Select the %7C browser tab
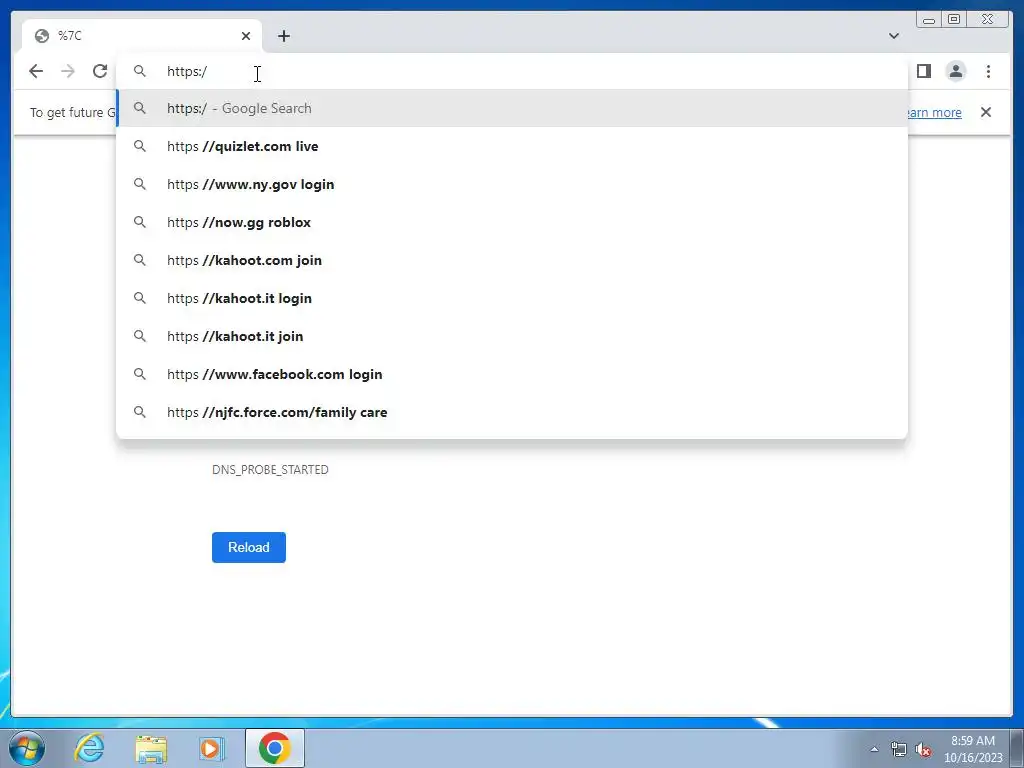The image size is (1024, 768). pos(142,36)
